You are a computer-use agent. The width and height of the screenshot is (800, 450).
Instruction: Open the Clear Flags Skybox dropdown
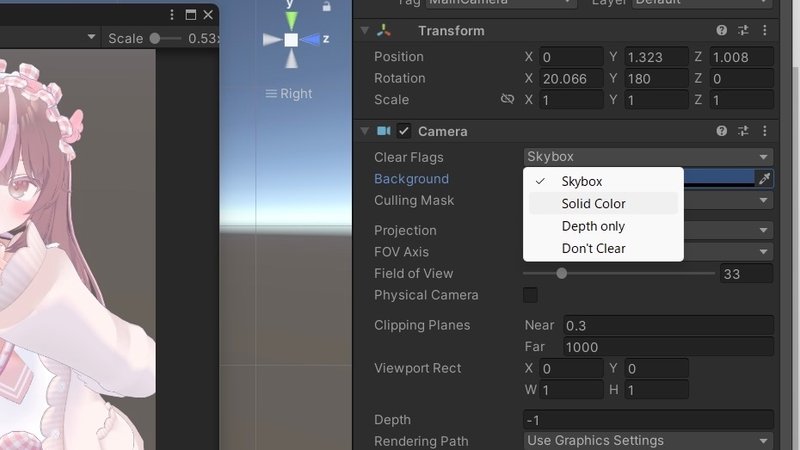point(648,157)
